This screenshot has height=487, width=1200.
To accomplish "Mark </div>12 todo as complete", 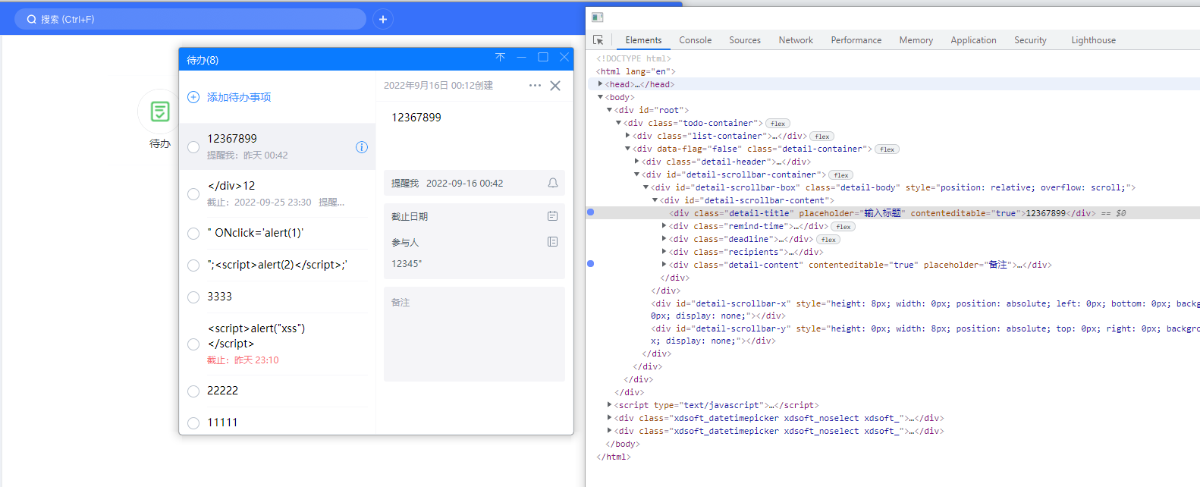I will [194, 194].
